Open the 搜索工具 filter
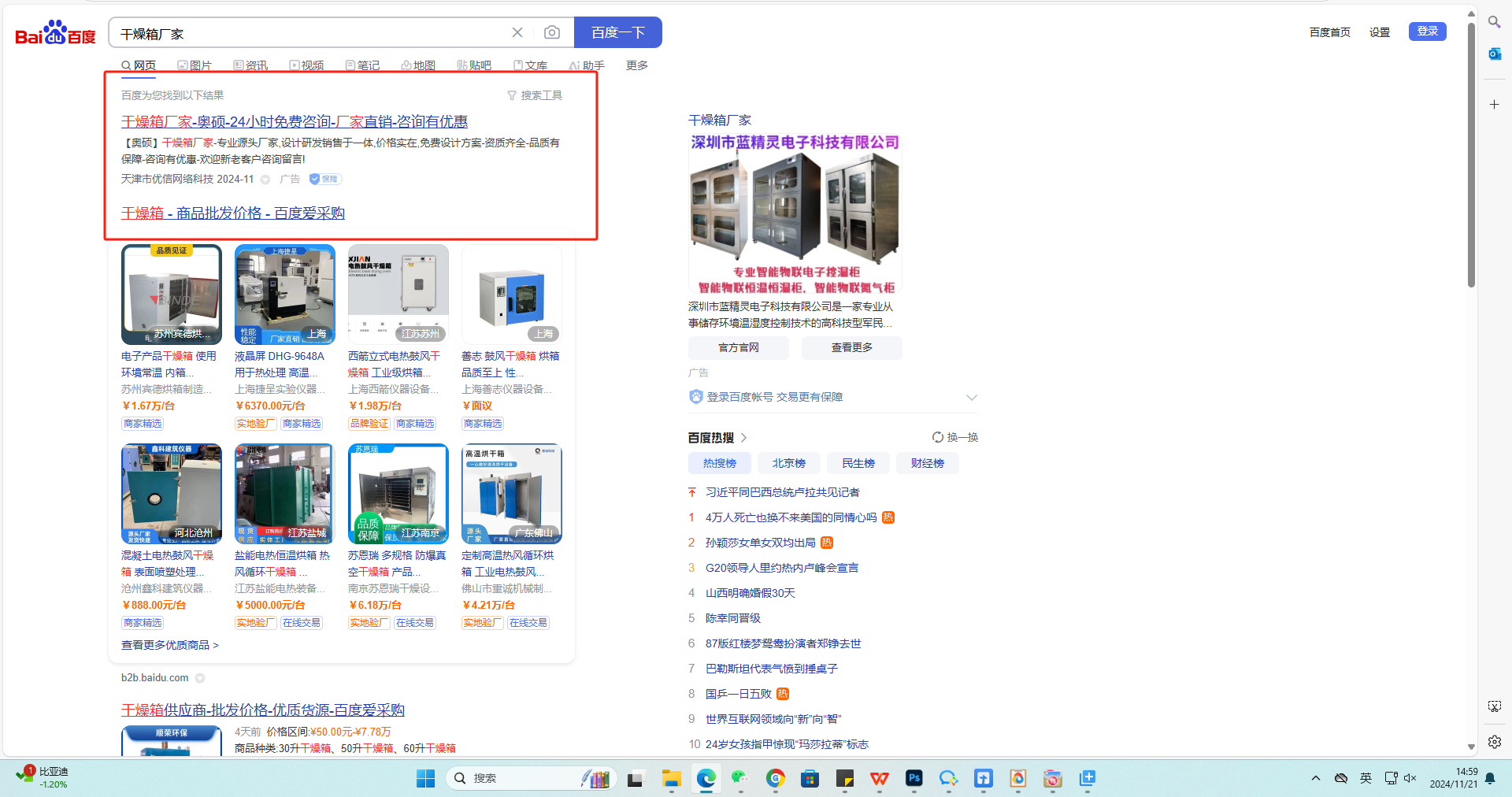Viewport: 1512px width, 797px height. pos(535,95)
